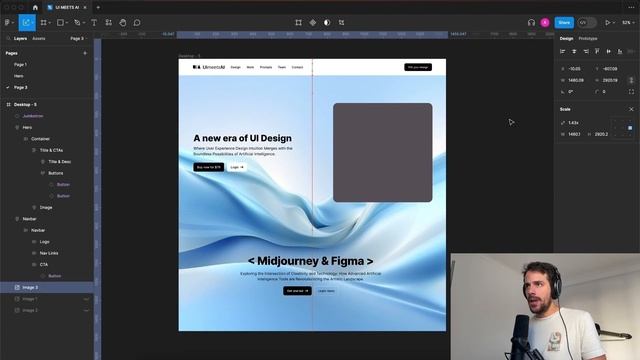This screenshot has width=640, height=360.
Task: Open the Figma main menu icon
Action: (7, 23)
